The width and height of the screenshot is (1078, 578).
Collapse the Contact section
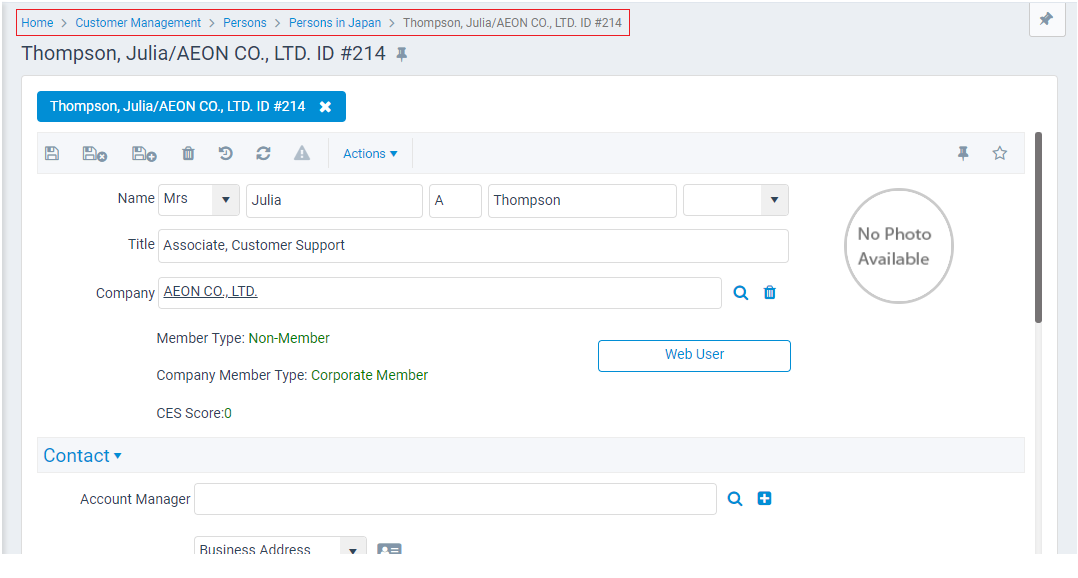(x=82, y=456)
